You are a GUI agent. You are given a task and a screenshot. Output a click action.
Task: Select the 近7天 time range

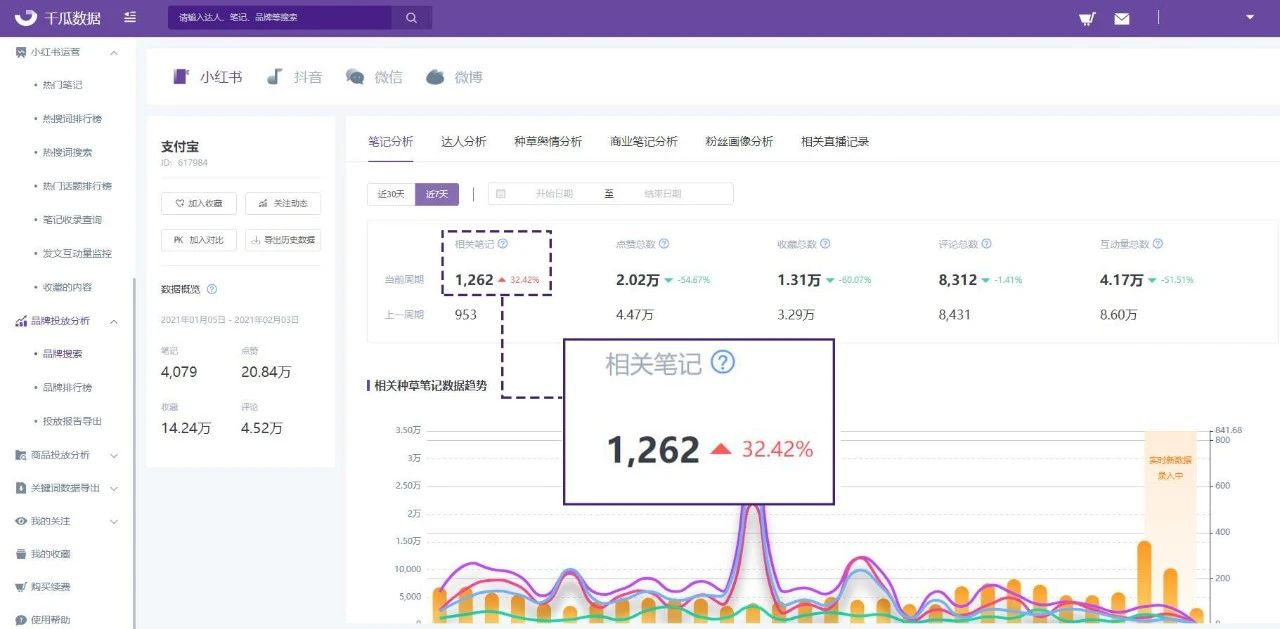pos(437,194)
